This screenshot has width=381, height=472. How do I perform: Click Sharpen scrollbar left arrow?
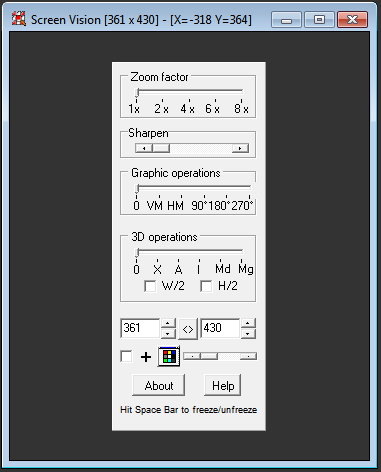coord(144,148)
